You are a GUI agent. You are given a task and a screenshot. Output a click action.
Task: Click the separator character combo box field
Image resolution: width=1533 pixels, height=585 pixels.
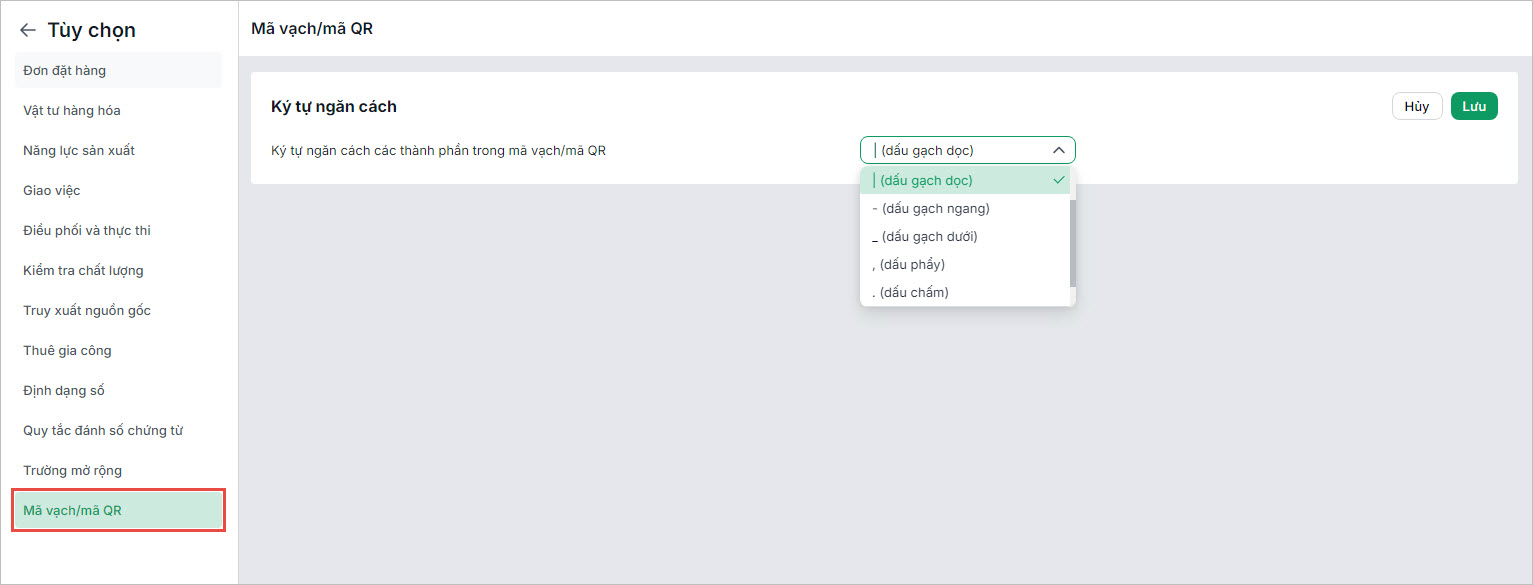[x=967, y=151]
